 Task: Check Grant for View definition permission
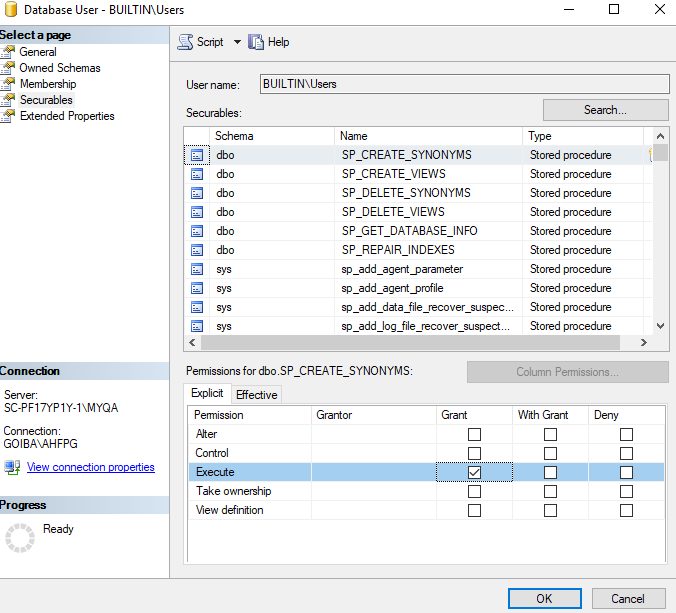pos(474,510)
